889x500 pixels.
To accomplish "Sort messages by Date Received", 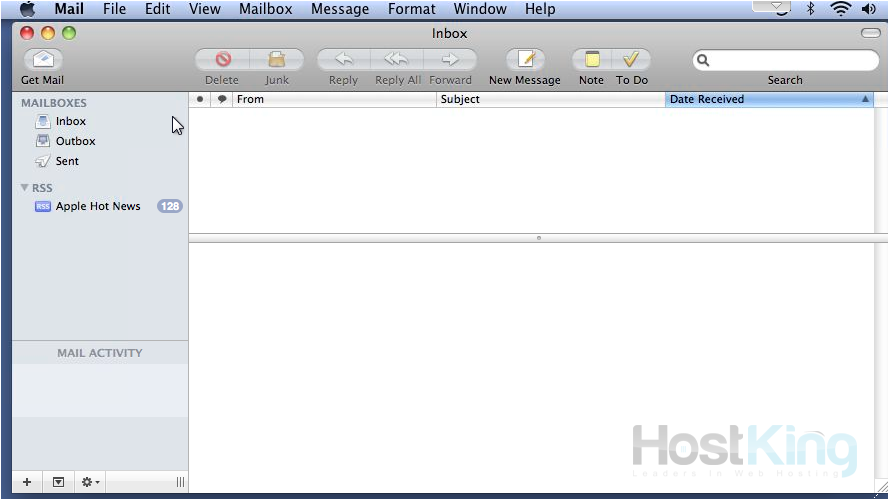I will click(769, 99).
